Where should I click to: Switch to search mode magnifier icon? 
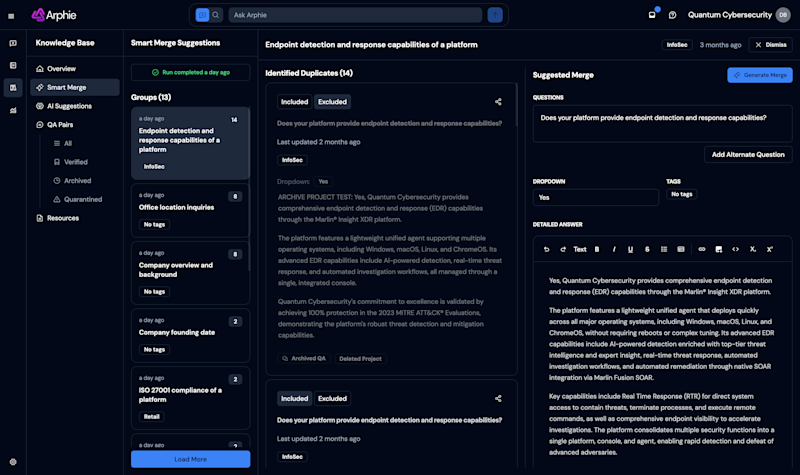tap(216, 15)
